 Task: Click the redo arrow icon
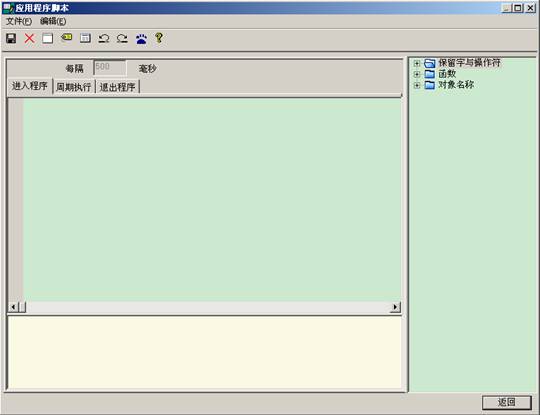[122, 38]
